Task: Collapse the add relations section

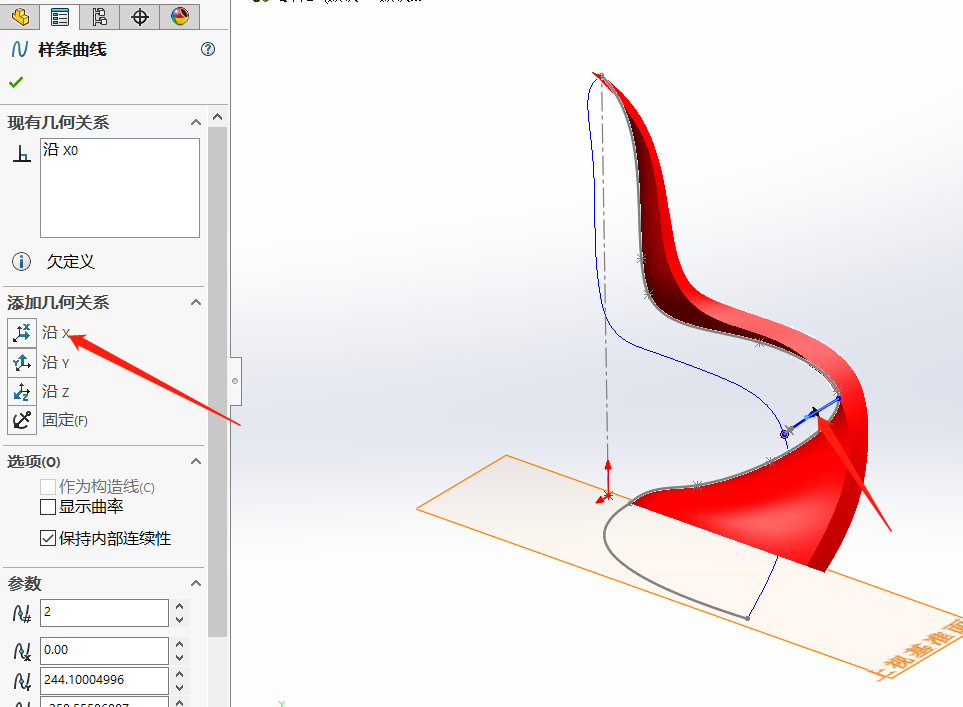Action: coord(196,302)
